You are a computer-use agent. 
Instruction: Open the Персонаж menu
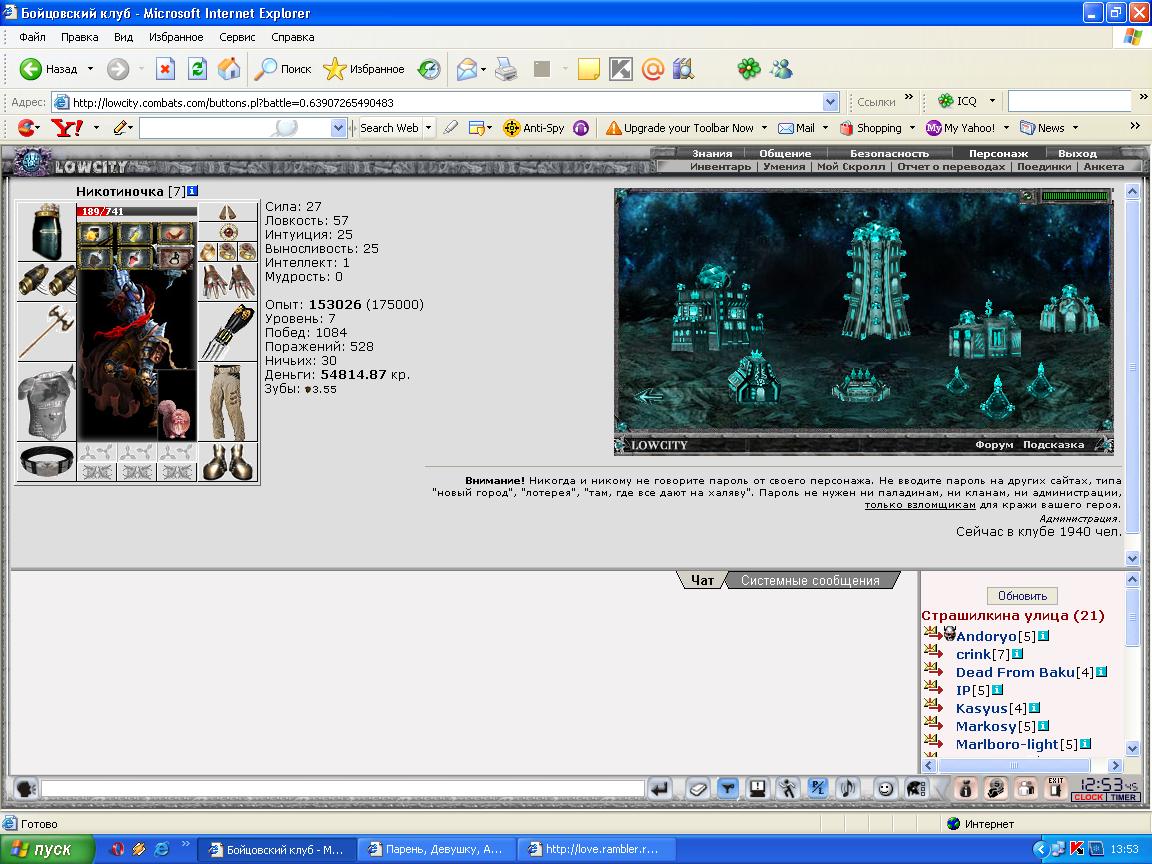point(998,153)
